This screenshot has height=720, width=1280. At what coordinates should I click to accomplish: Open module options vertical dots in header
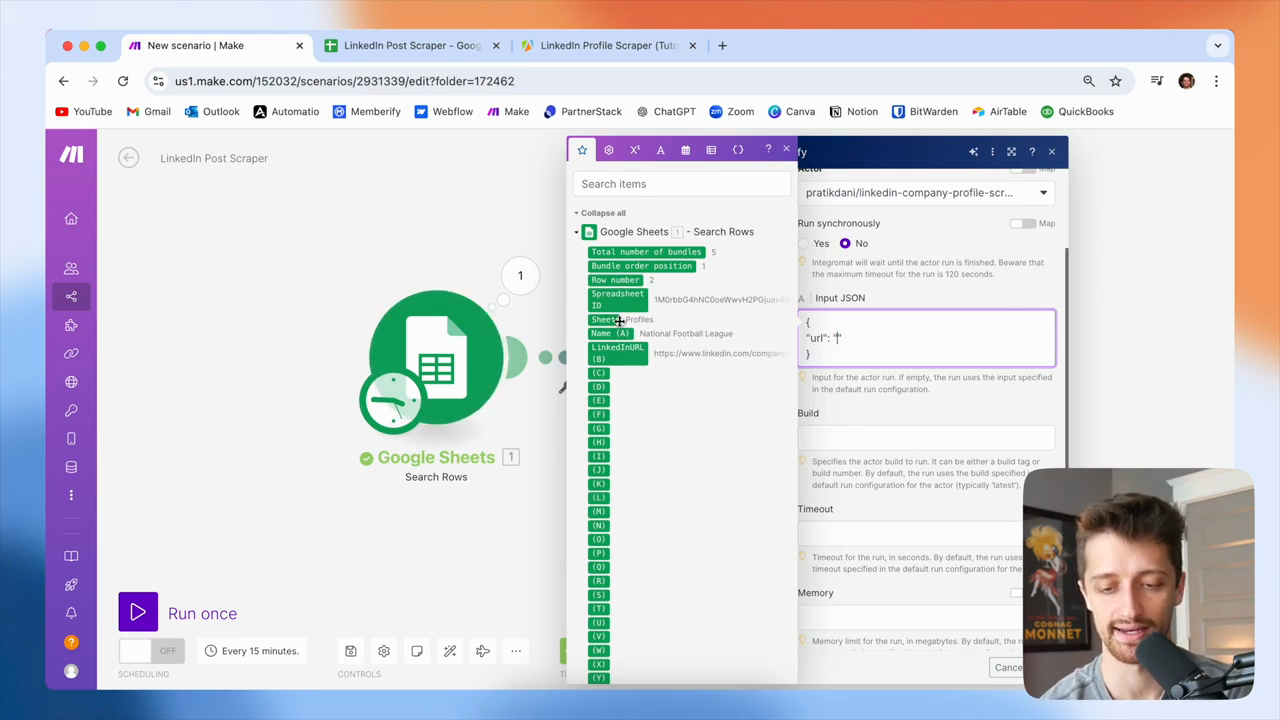point(992,152)
